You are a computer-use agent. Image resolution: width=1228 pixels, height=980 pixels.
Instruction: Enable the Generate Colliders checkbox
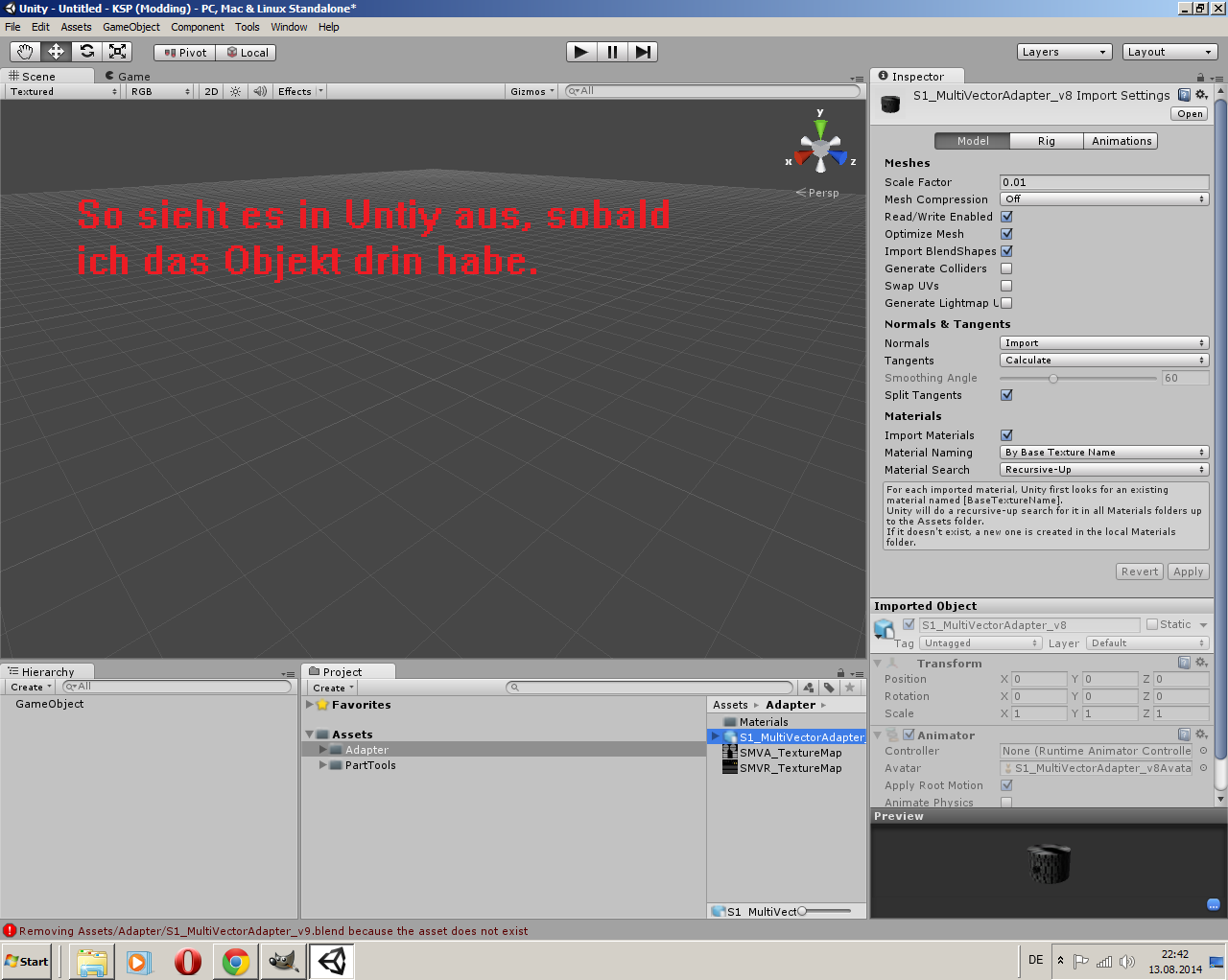point(1006,268)
